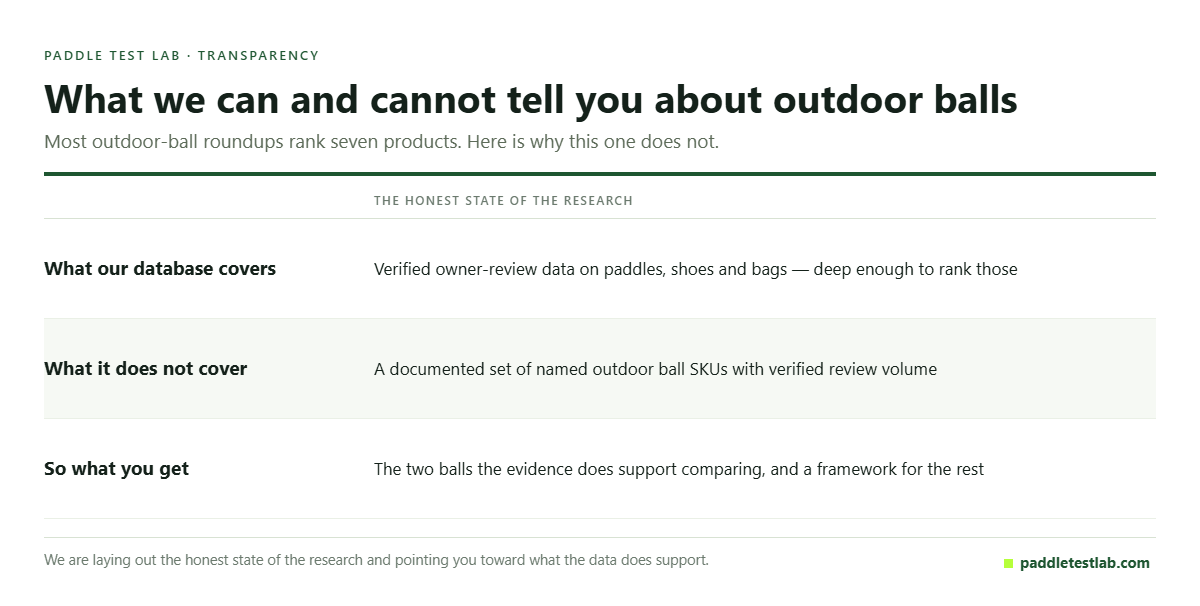Select the 'What it does not cover' row label
The height and width of the screenshot is (606, 1200).
(x=146, y=368)
